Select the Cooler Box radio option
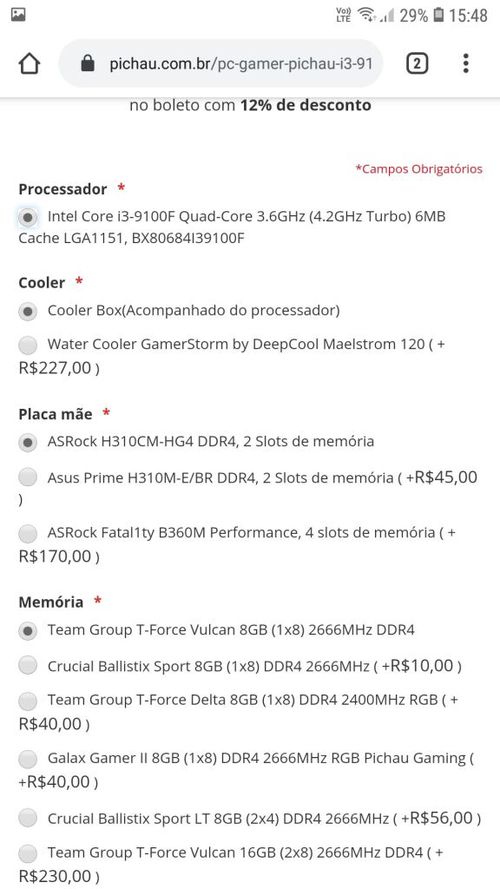The height and width of the screenshot is (889, 500). [x=28, y=311]
